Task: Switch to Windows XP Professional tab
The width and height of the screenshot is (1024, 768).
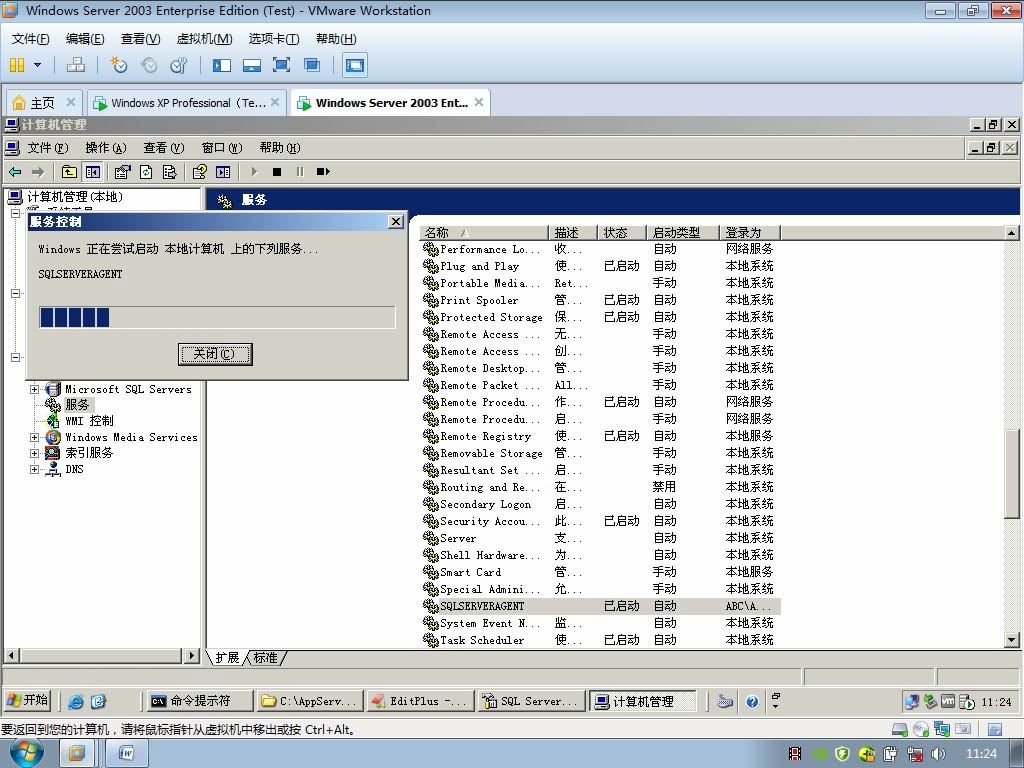Action: [x=187, y=103]
